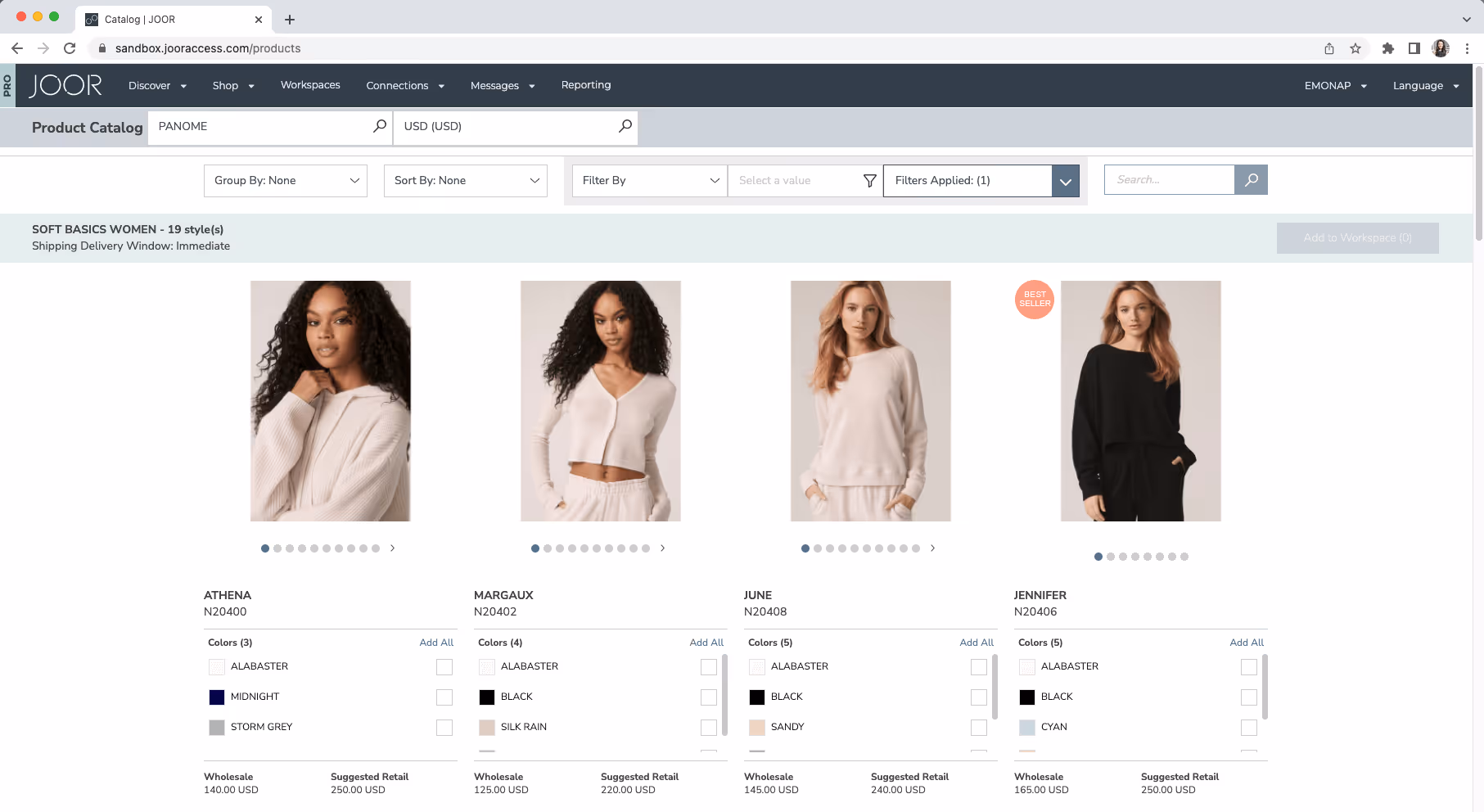Open the EMONAP account dropdown
The height and width of the screenshot is (812, 1484).
point(1335,85)
